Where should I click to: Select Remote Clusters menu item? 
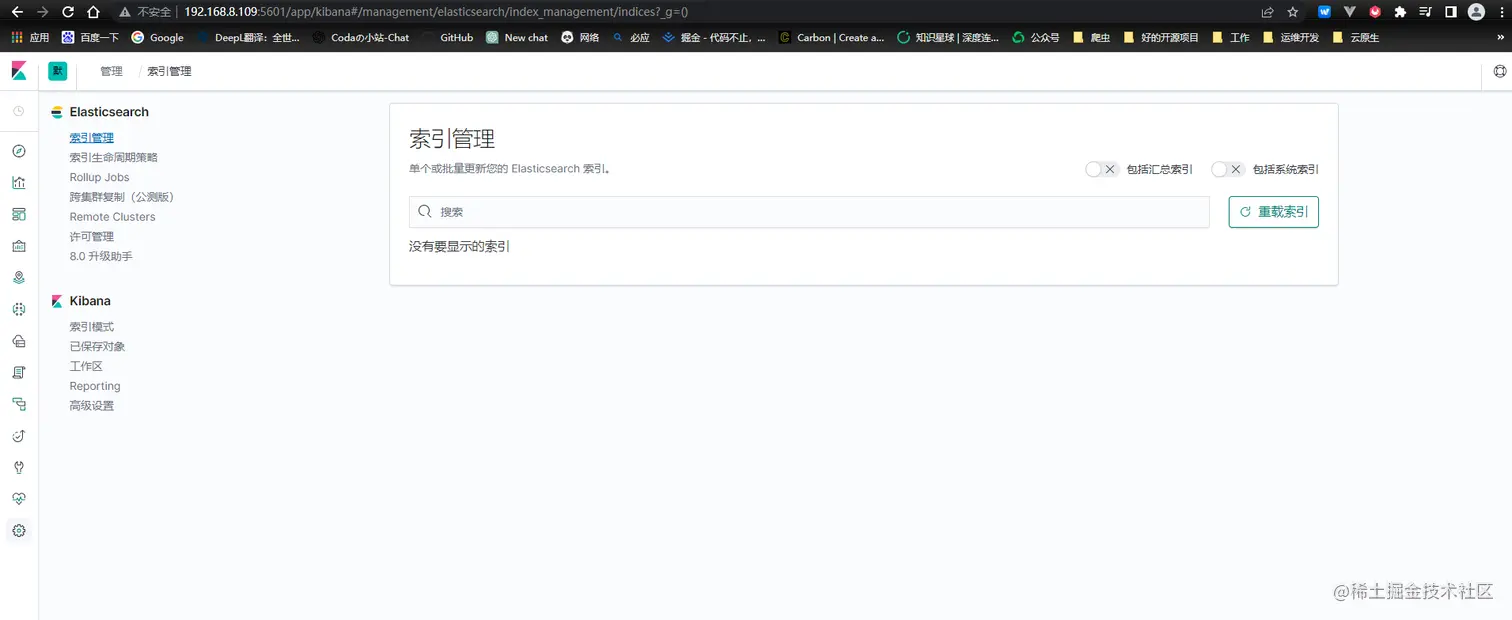point(112,217)
